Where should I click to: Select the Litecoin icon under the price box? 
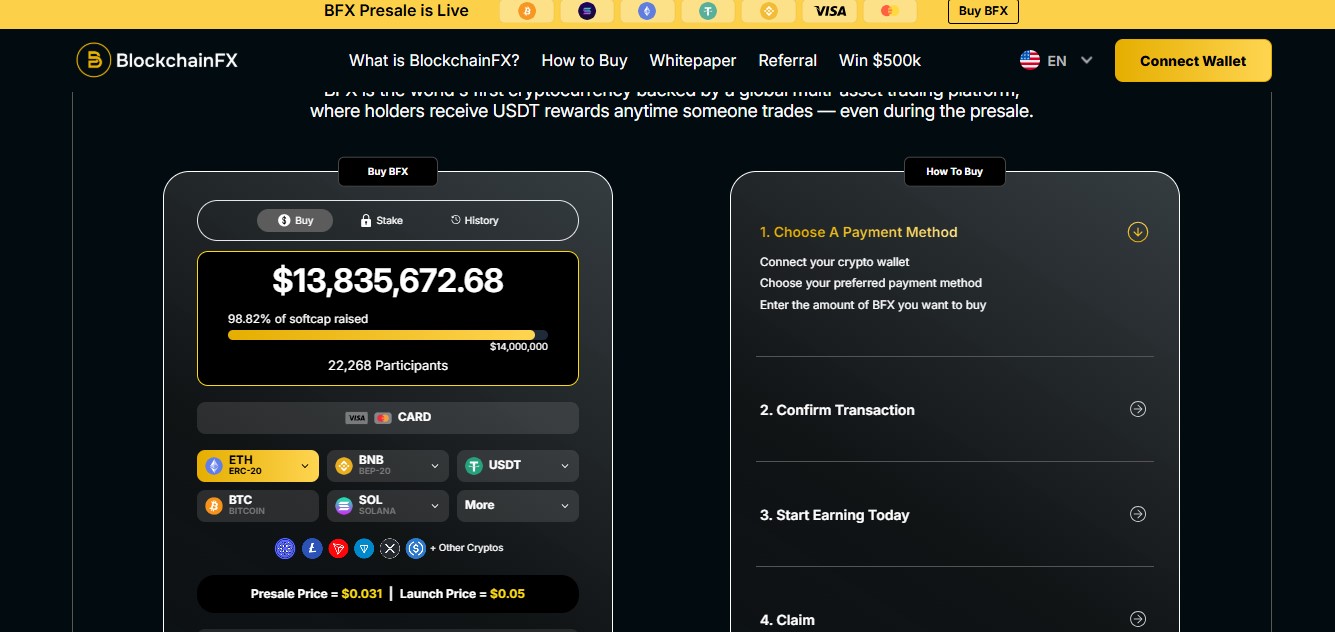[312, 548]
